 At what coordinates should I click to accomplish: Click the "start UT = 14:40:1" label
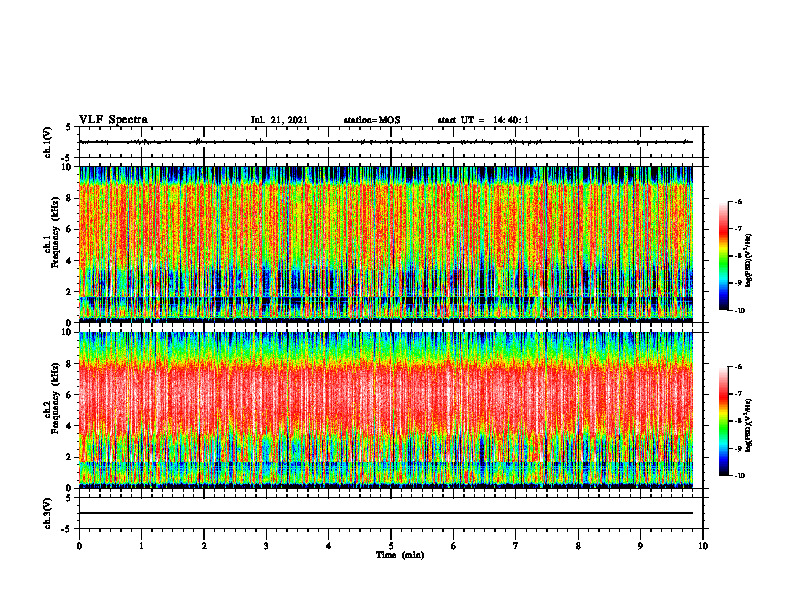click(x=483, y=120)
